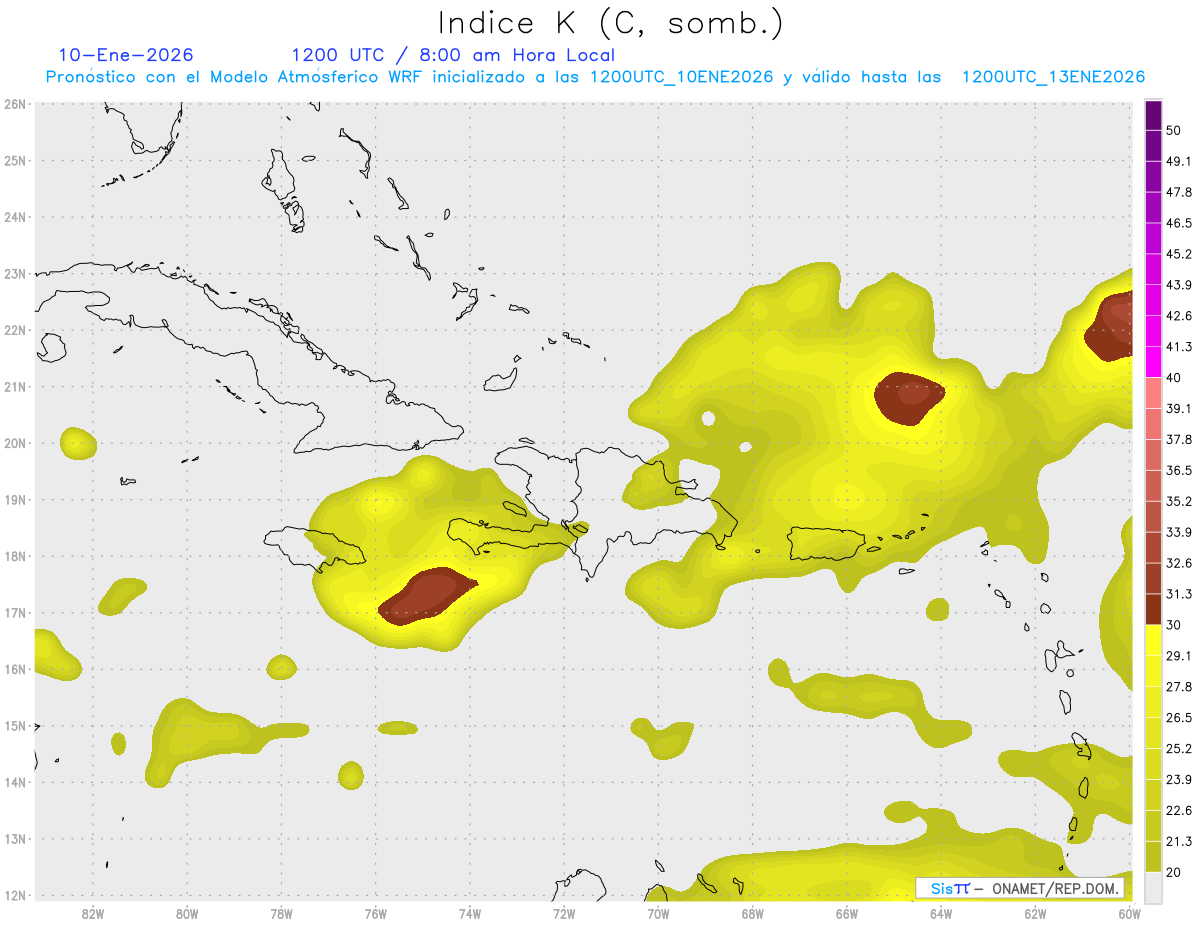Viewport: 1200px width, 927px height.
Task: Click the colorbar label "23.9"
Action: click(1178, 779)
